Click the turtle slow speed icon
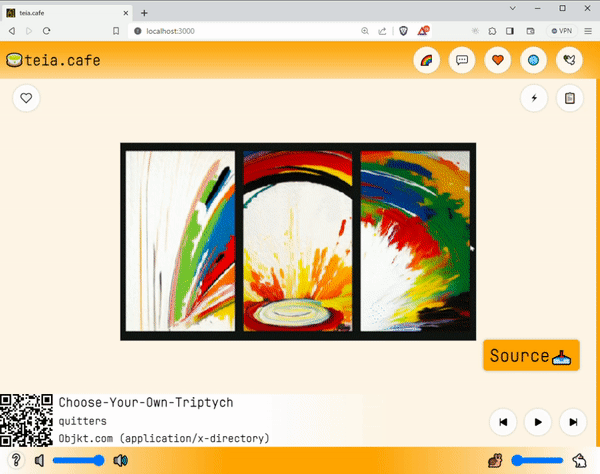Screen dimensions: 600x474 click(495, 461)
